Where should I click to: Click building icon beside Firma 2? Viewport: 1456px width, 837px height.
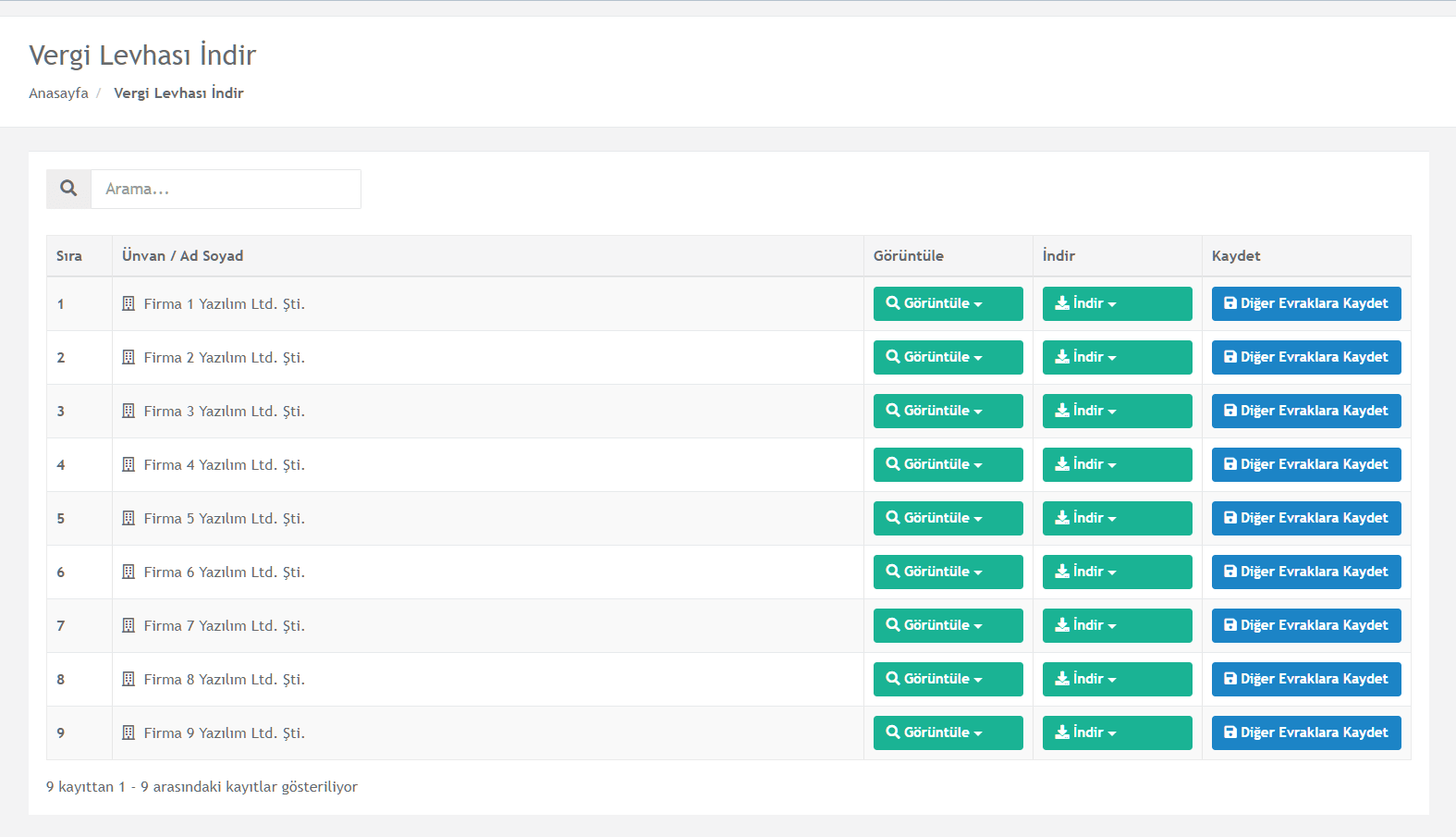[128, 357]
